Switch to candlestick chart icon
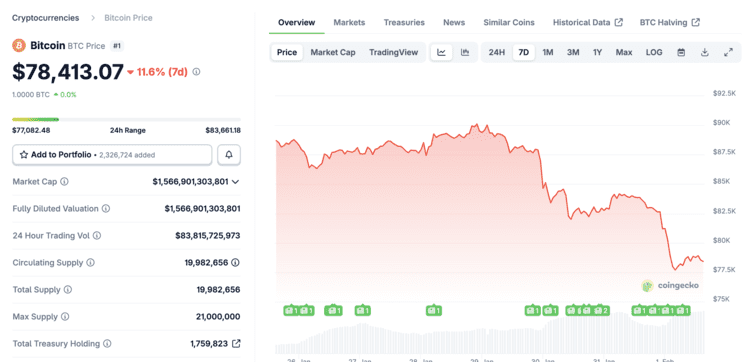749x362 pixels. [465, 53]
